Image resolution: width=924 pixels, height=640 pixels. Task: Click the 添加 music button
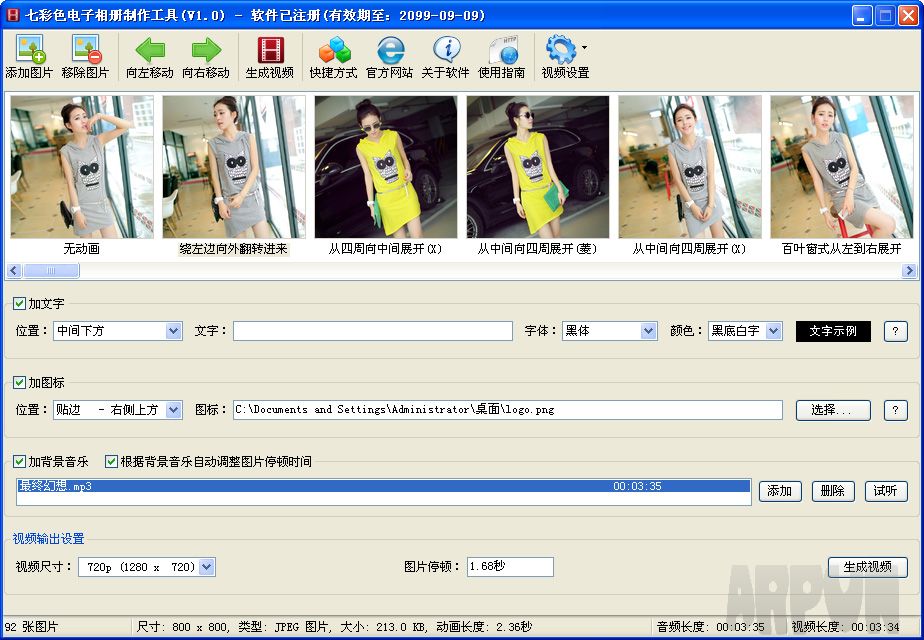tap(780, 491)
